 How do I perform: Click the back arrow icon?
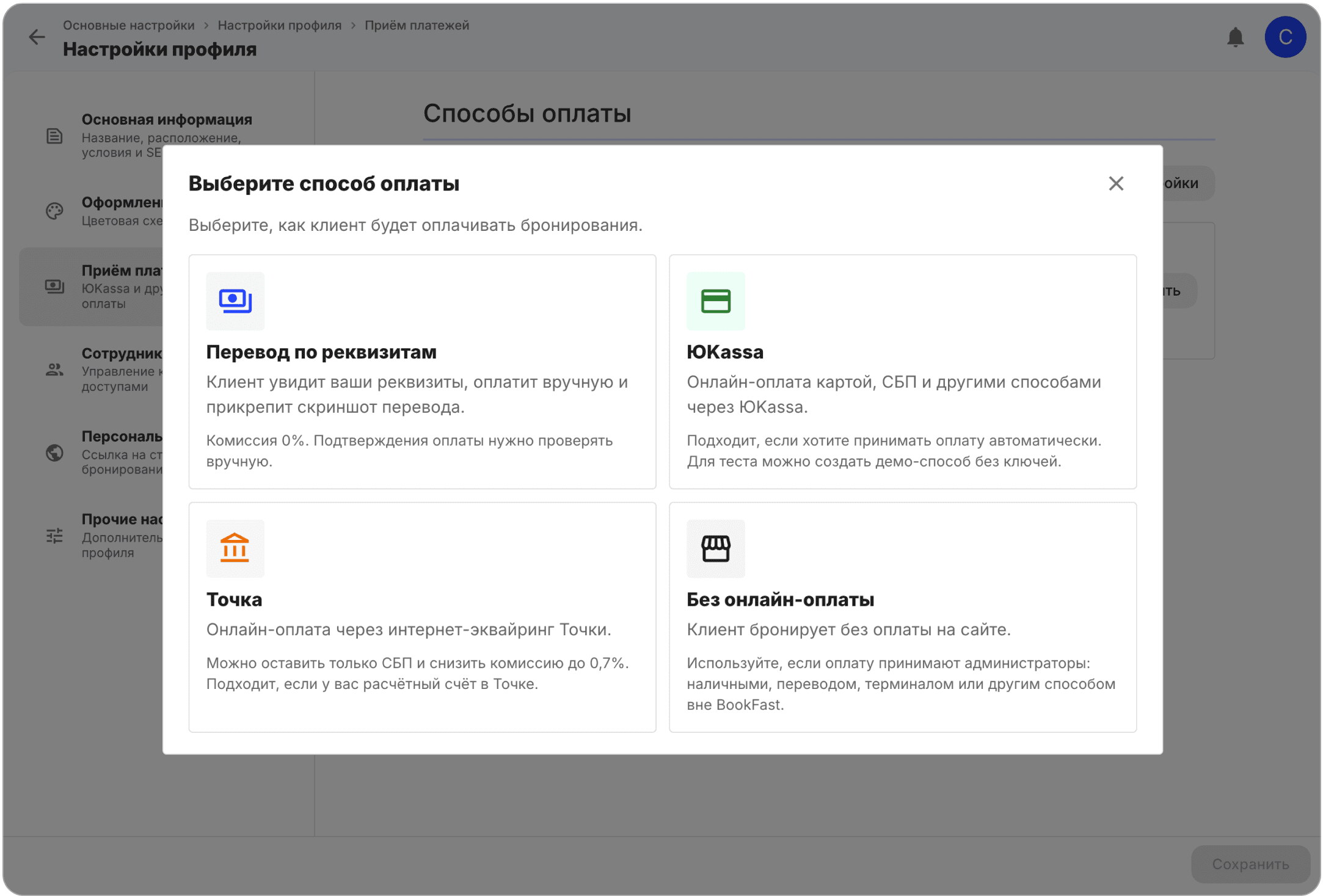point(37,37)
